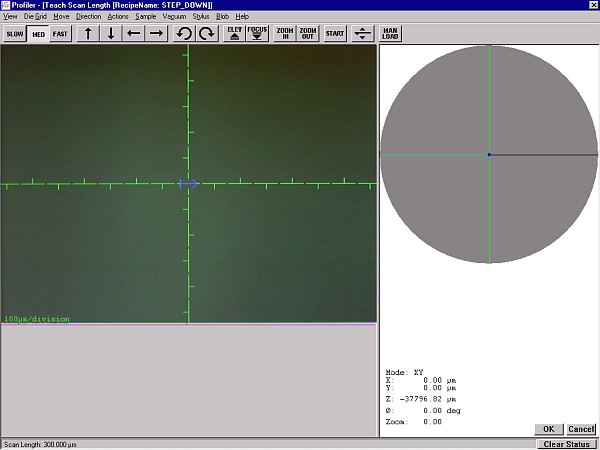The height and width of the screenshot is (450, 600).
Task: Move stage left with arrow icon
Action: point(134,34)
